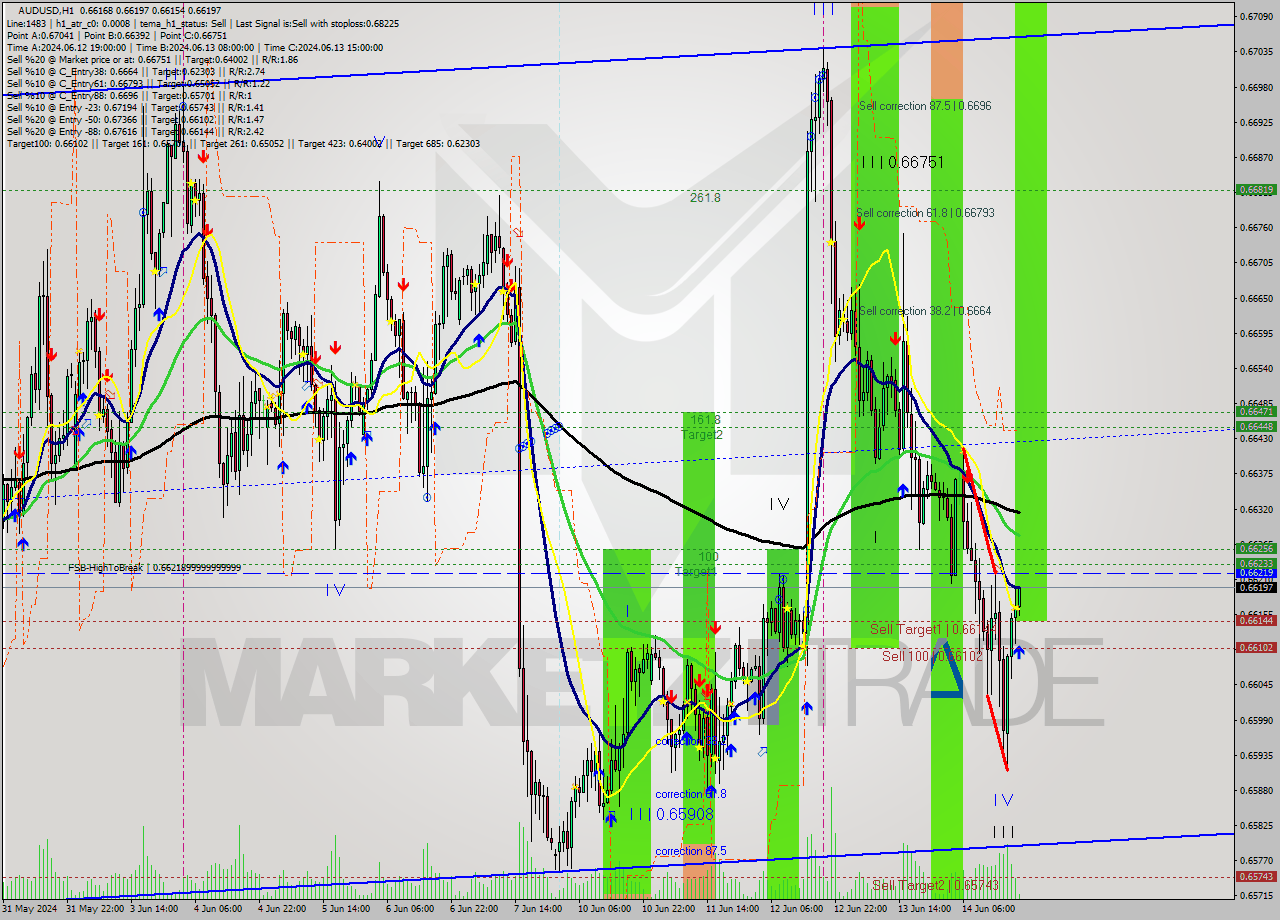Click the green 0.66471 price tag
Viewport: 1280px width, 920px height.
[x=1257, y=411]
